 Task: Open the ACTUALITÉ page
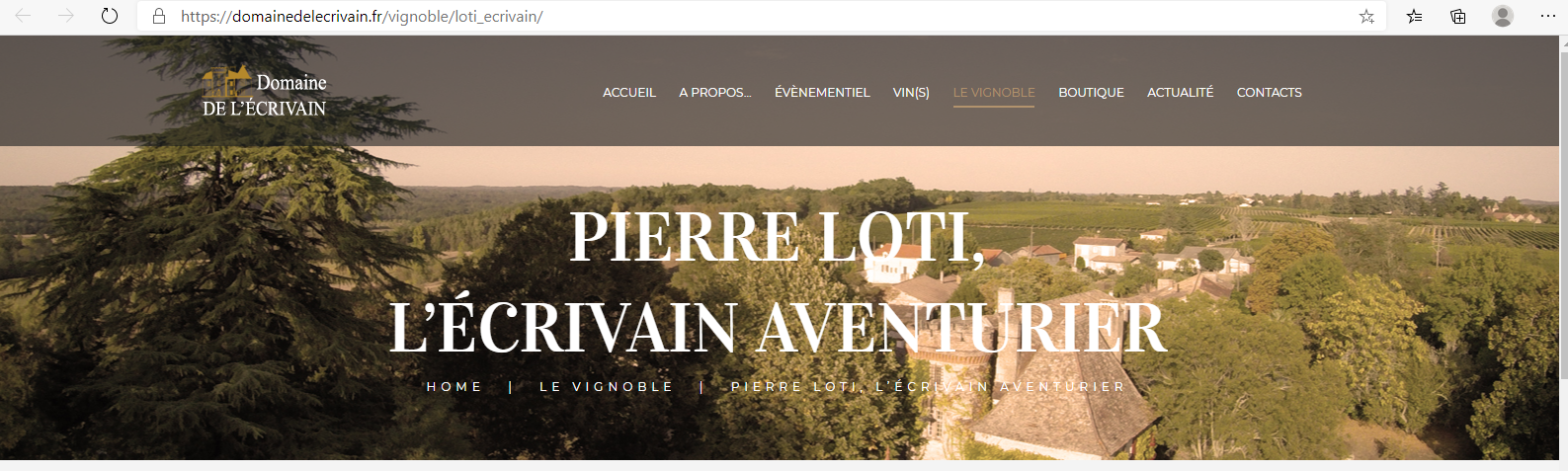[x=1180, y=92]
